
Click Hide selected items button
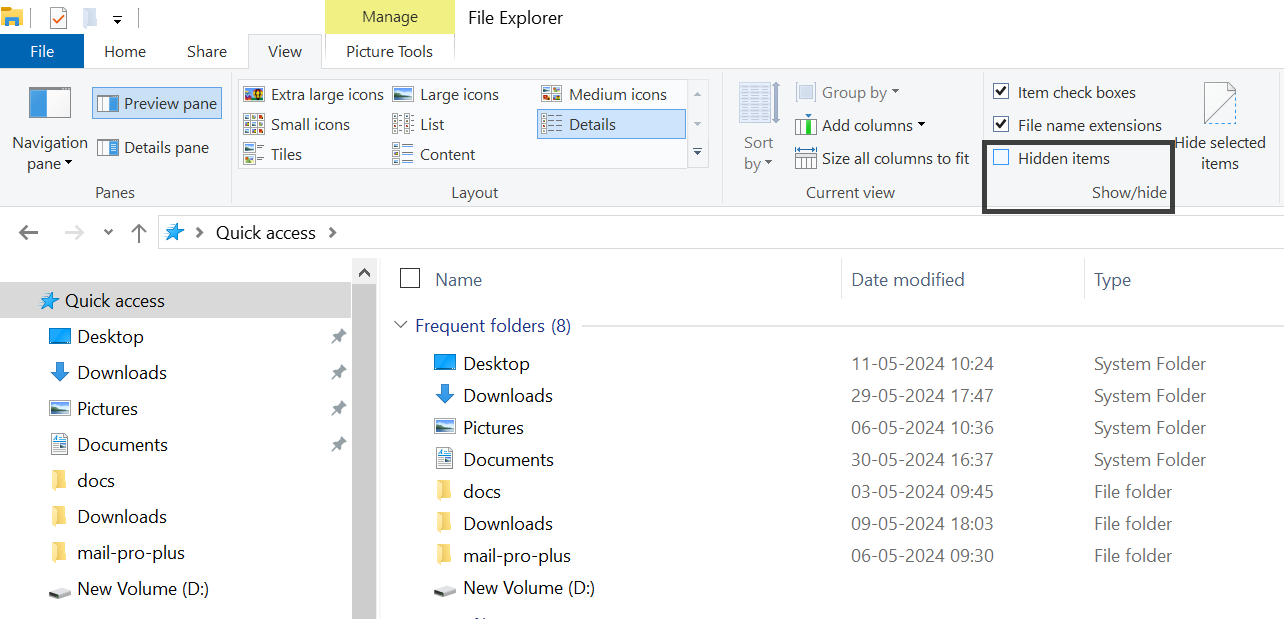[1220, 128]
